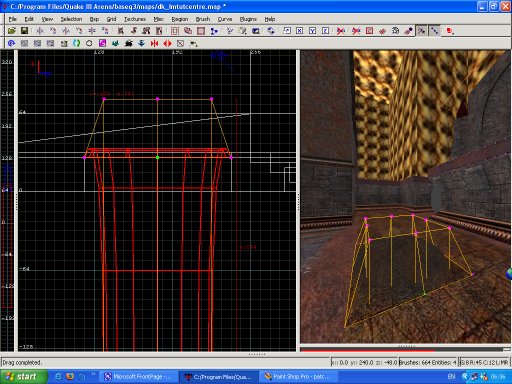Click the red outward diamond arrows icon
This screenshot has height=384, width=512.
click(167, 43)
